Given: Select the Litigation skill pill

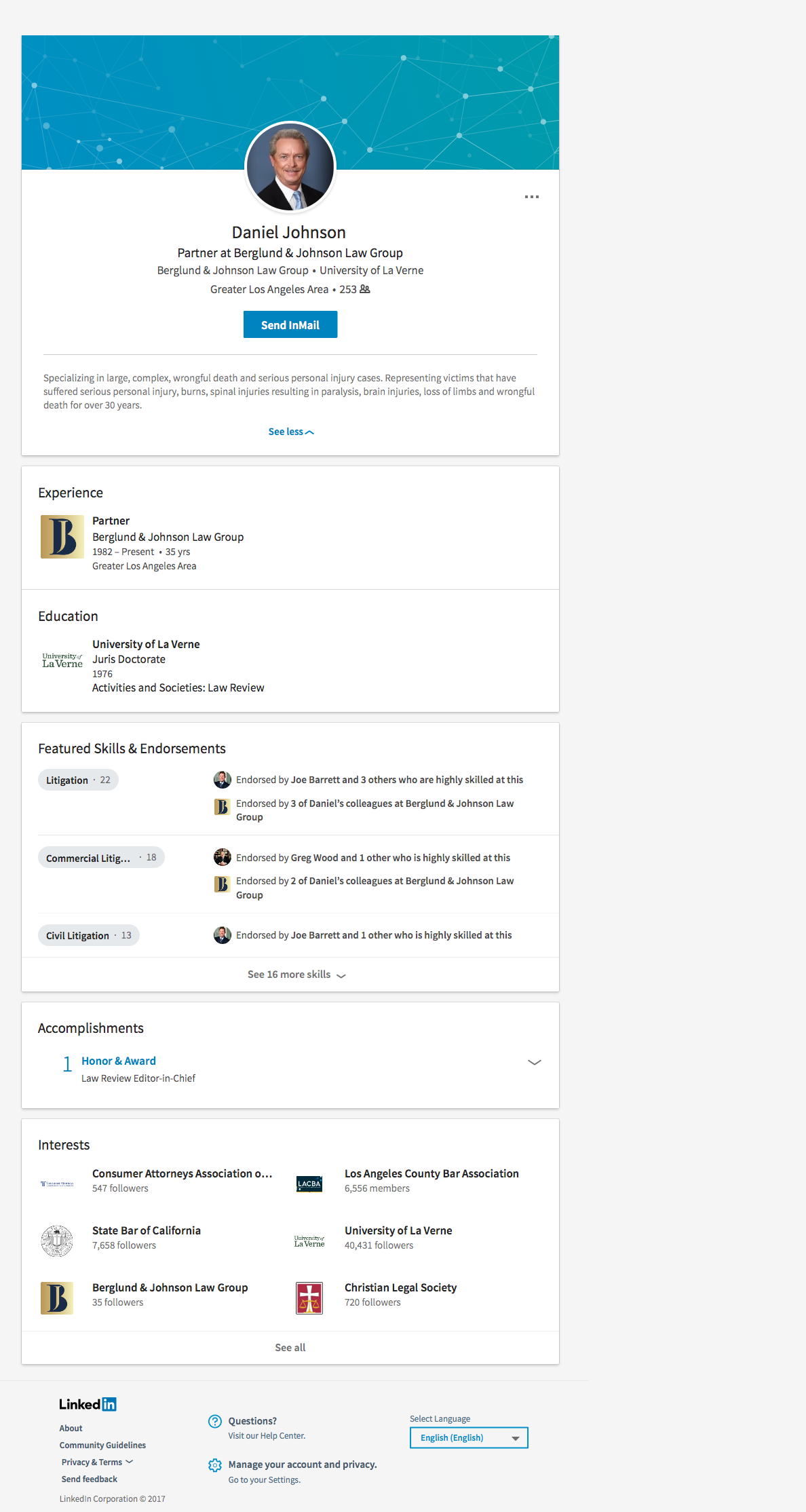Looking at the screenshot, I should click(x=78, y=780).
